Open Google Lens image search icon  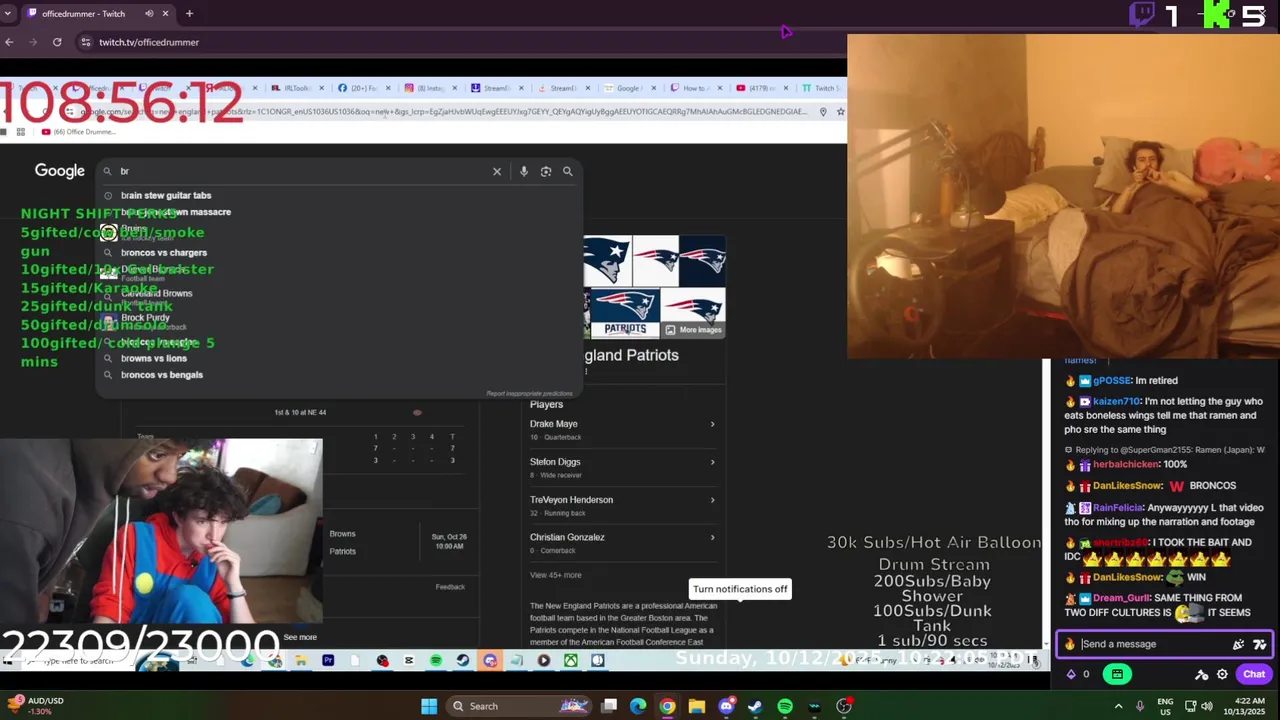546,171
